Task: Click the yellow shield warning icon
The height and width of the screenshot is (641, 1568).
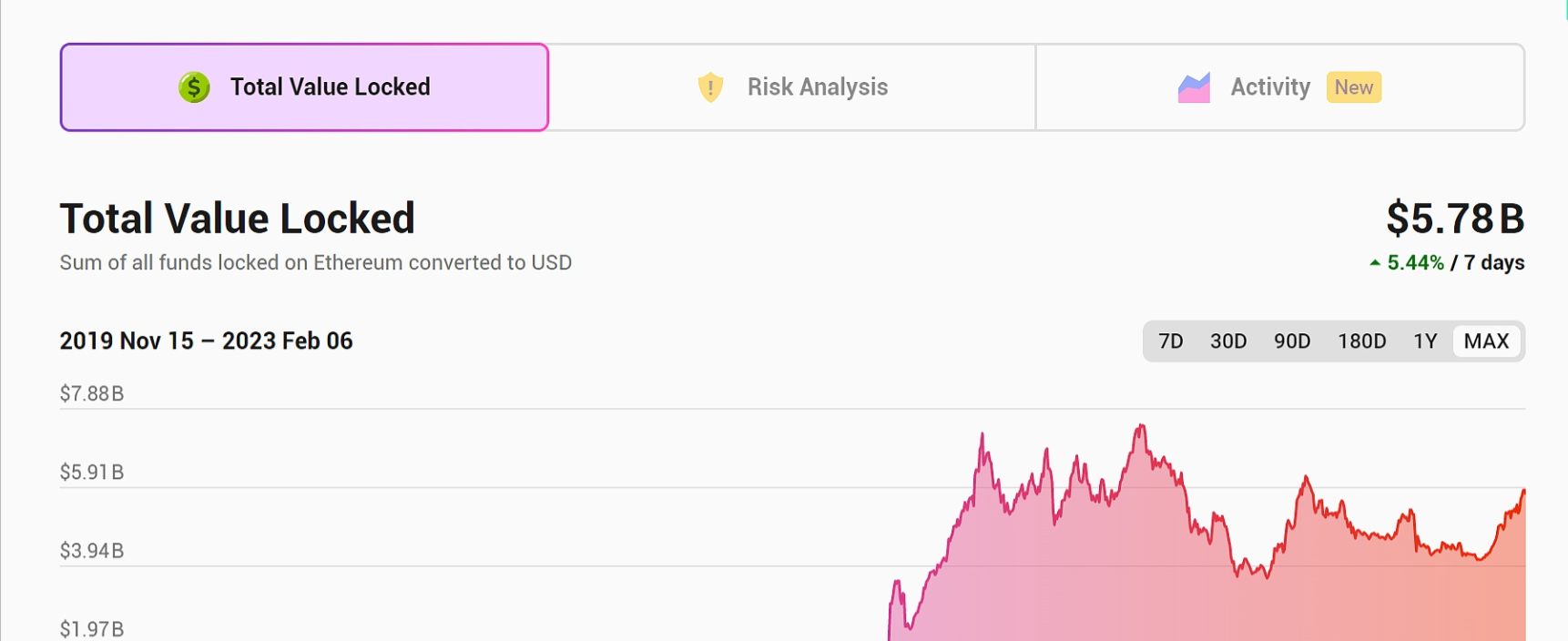Action: (x=710, y=87)
